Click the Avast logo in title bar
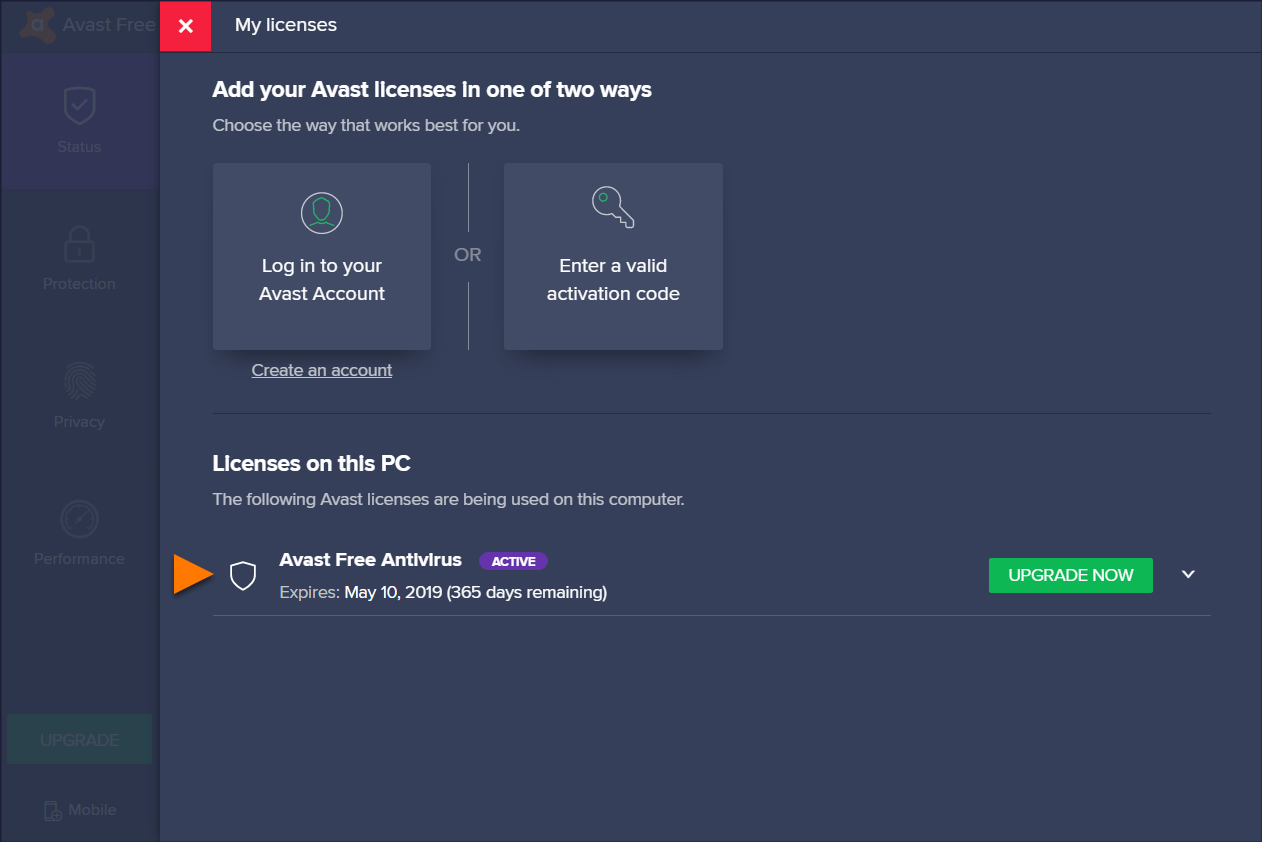 (x=37, y=24)
